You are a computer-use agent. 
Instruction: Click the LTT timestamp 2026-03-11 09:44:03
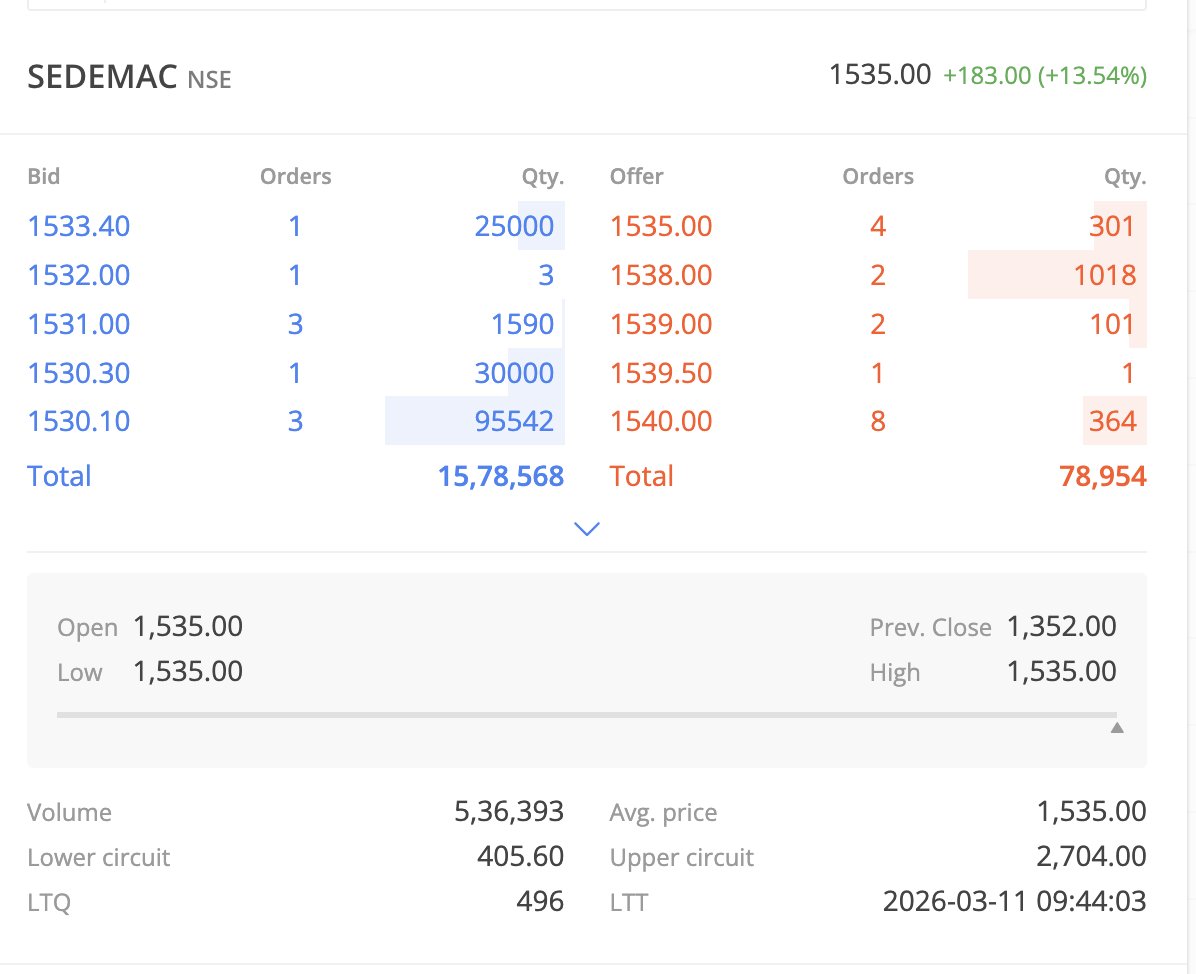pyautogui.click(x=1014, y=901)
